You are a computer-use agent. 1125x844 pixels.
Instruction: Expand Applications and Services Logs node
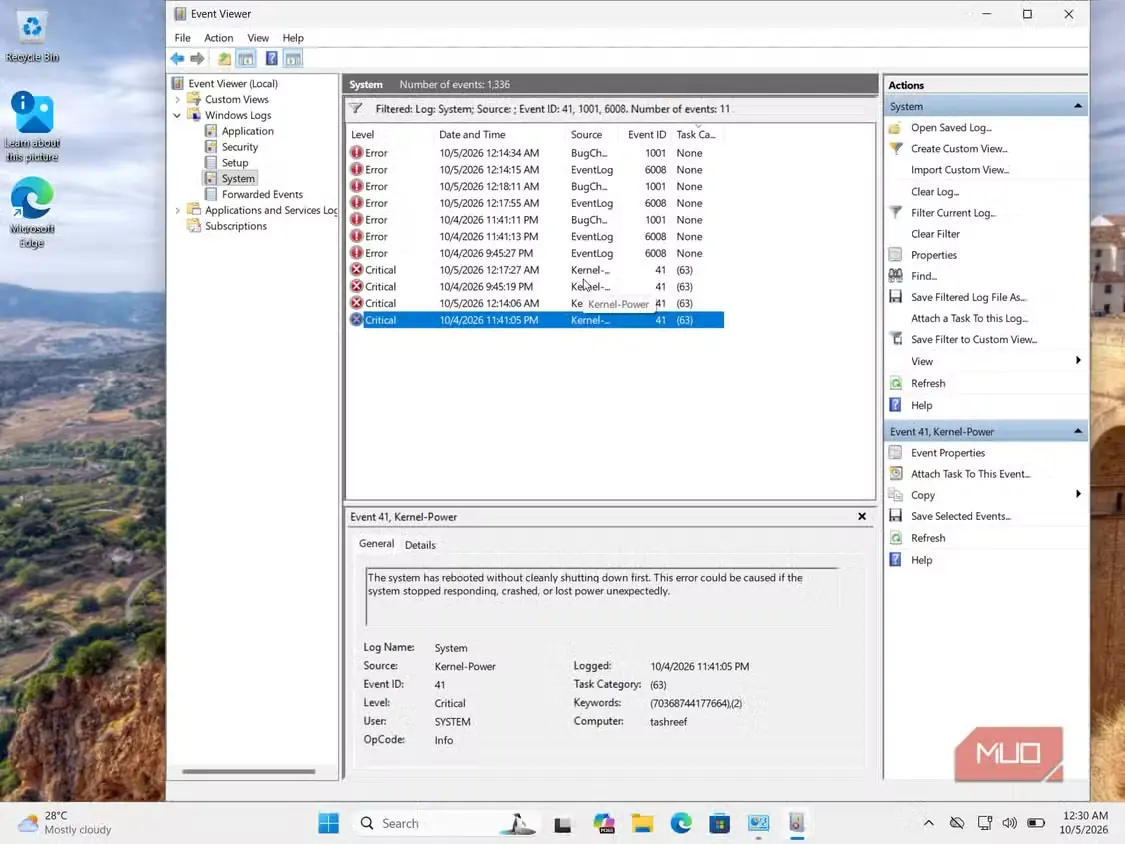click(x=177, y=210)
